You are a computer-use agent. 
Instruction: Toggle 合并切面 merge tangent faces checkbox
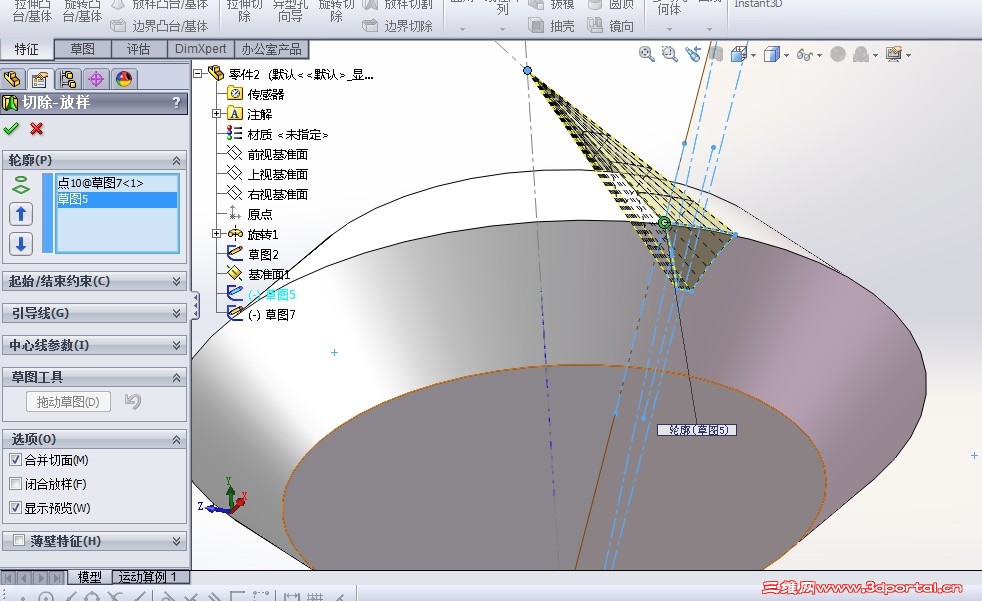pos(16,460)
